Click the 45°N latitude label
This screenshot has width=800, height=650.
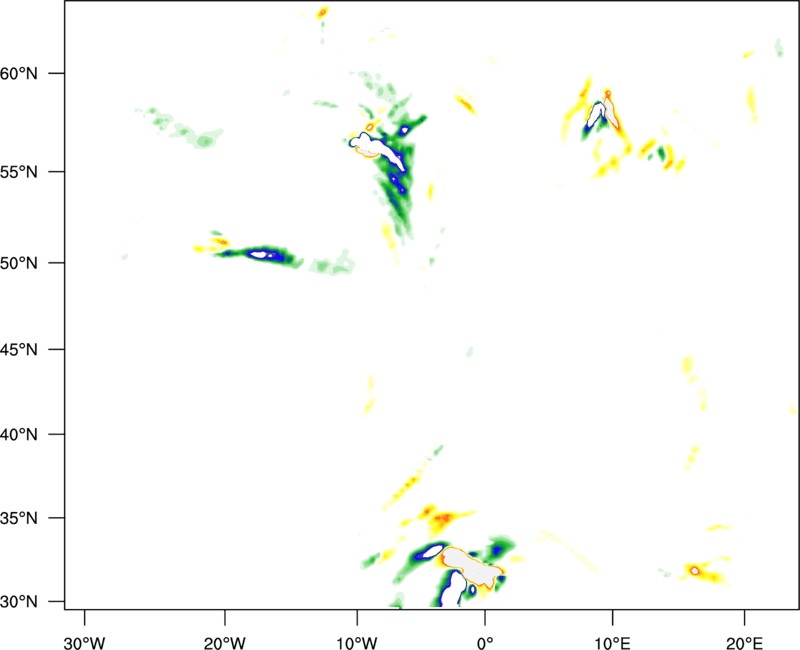(x=19, y=350)
